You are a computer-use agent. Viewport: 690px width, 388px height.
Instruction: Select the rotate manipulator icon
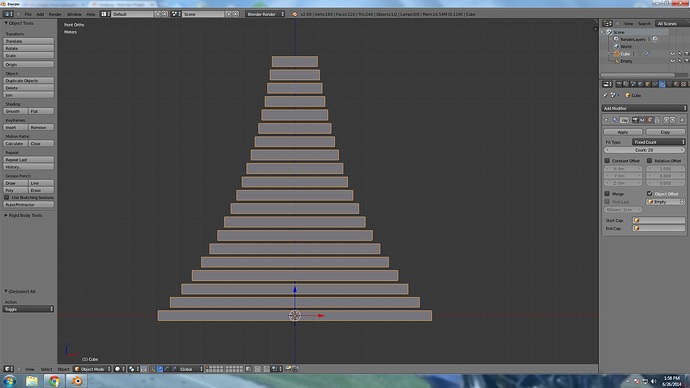167,369
